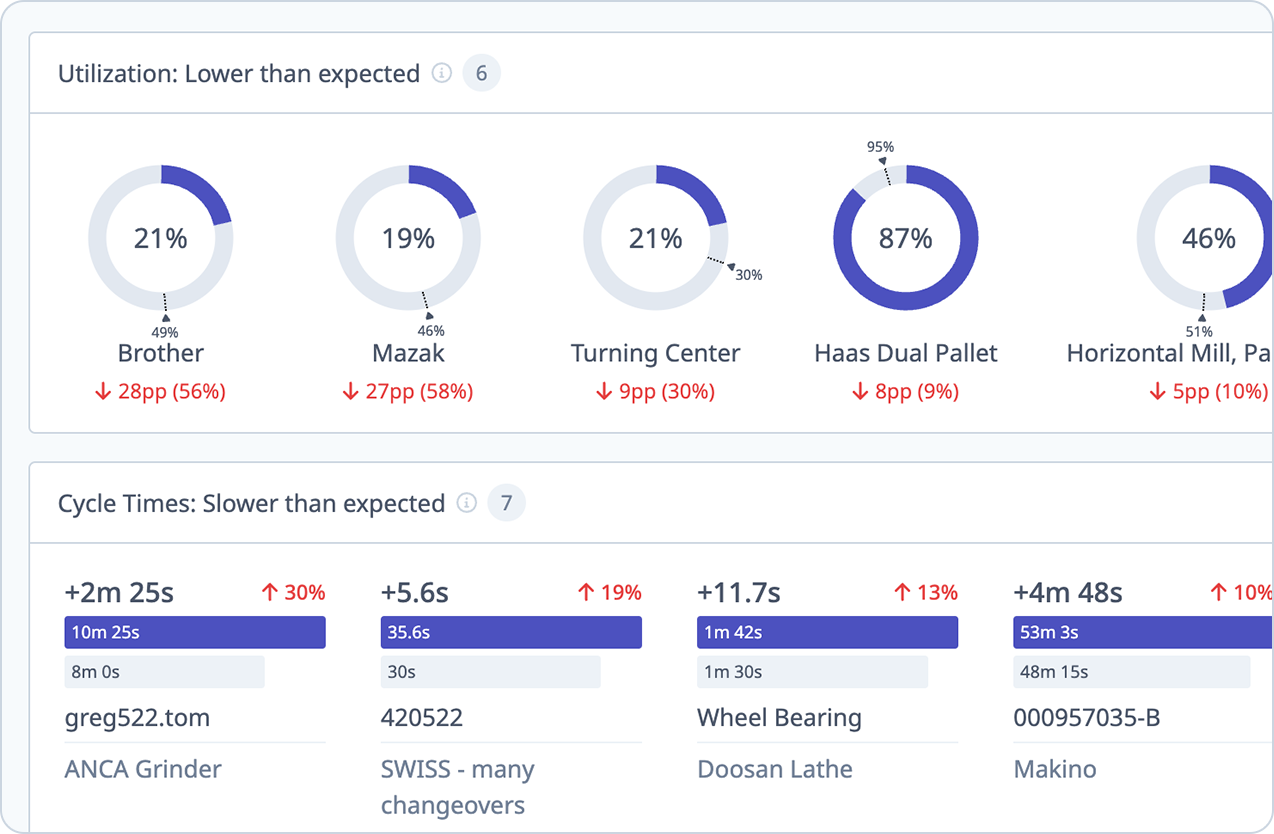
Task: Click the 48m 15s expected time bar
Action: tap(1131, 671)
